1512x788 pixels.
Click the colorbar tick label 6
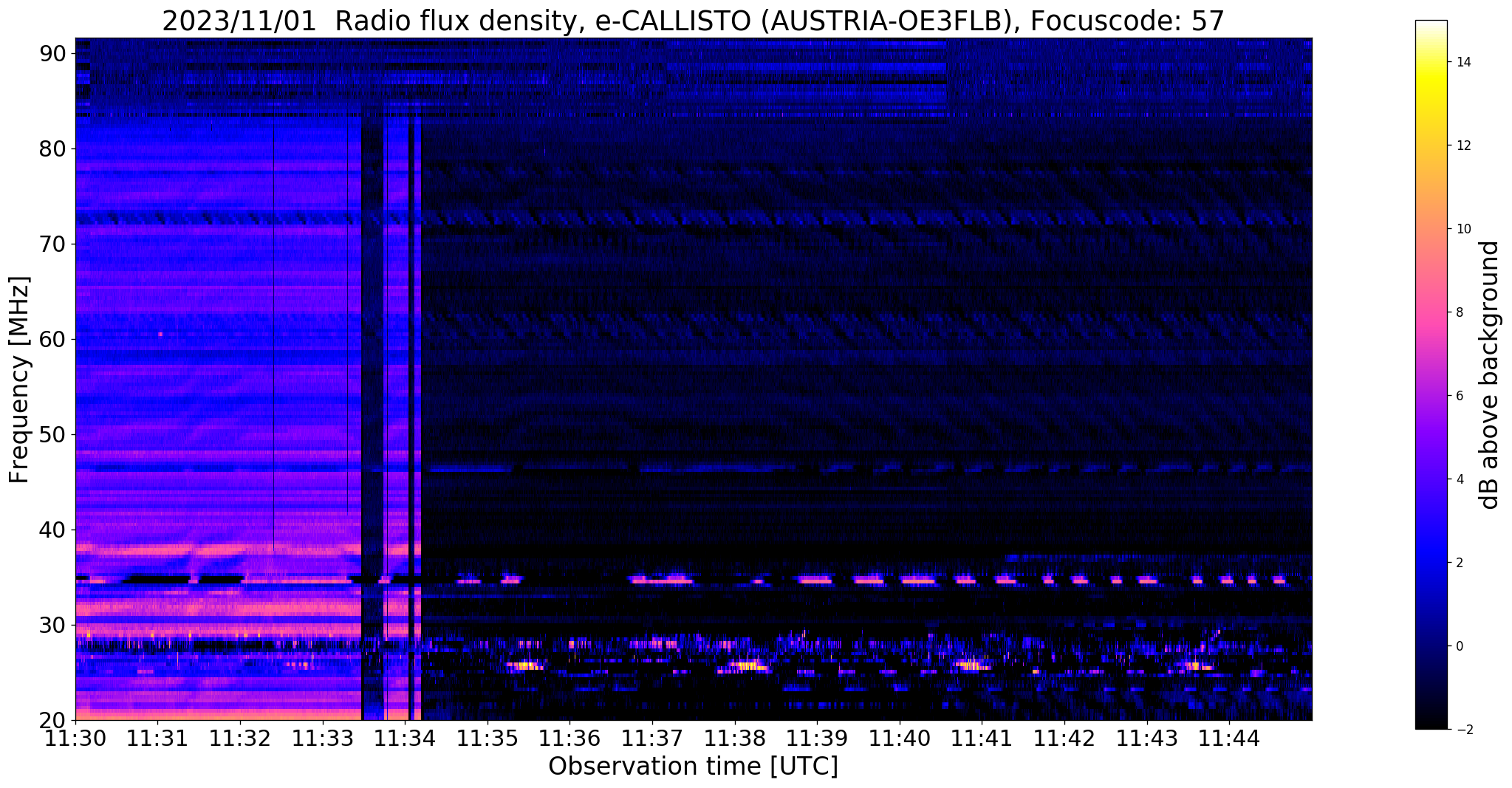click(1458, 396)
